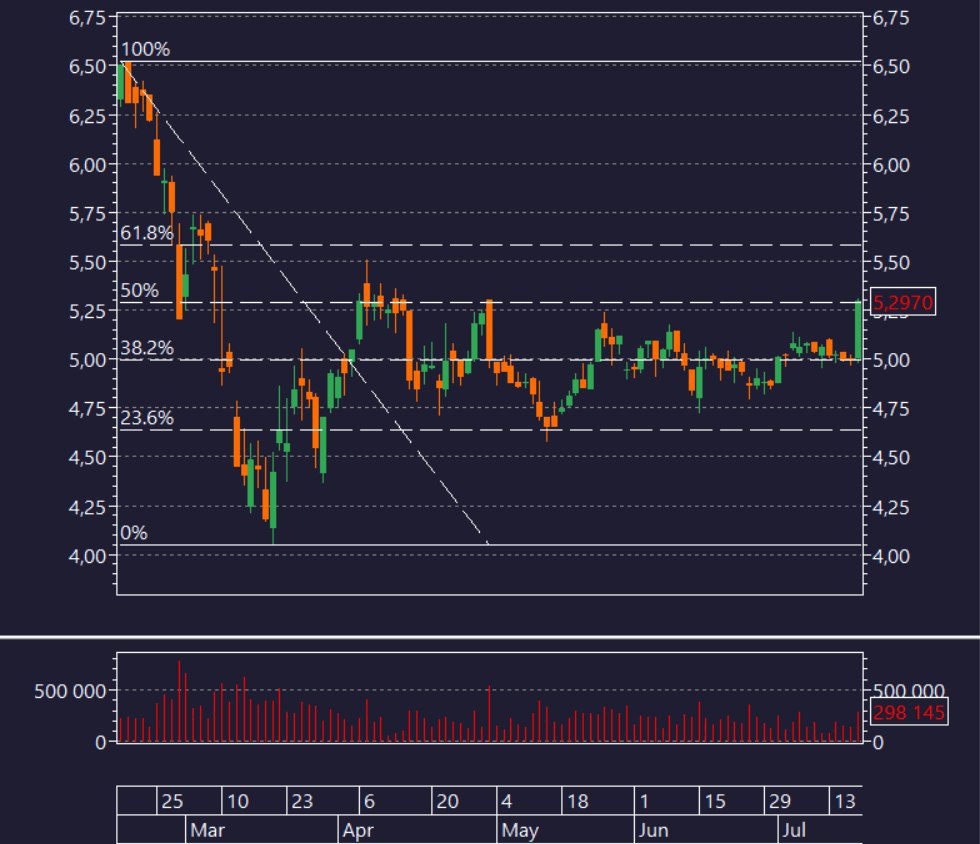
Task: Click left price axis label 4,50
Action: pos(88,458)
